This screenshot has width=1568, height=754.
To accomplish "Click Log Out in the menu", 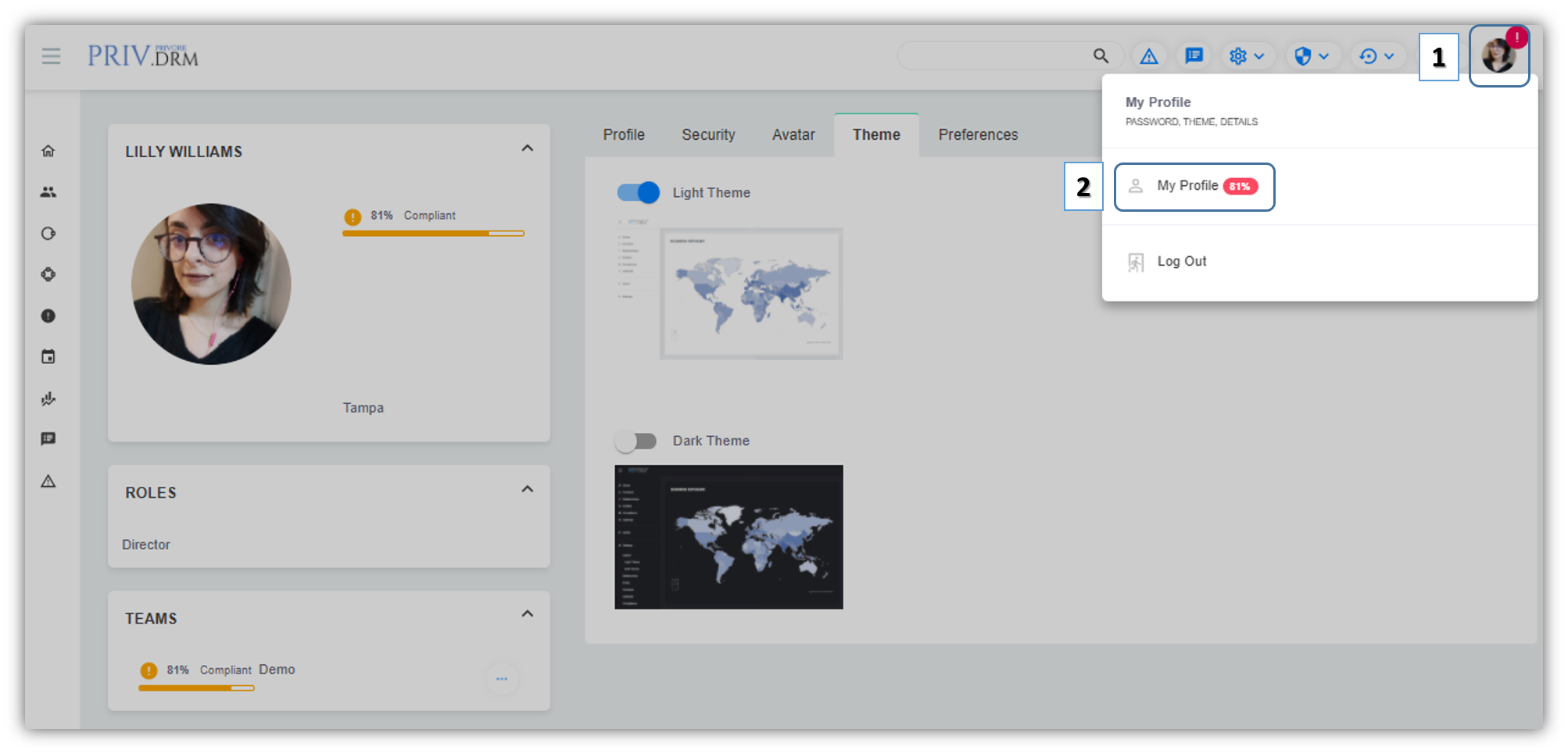I will point(1181,262).
